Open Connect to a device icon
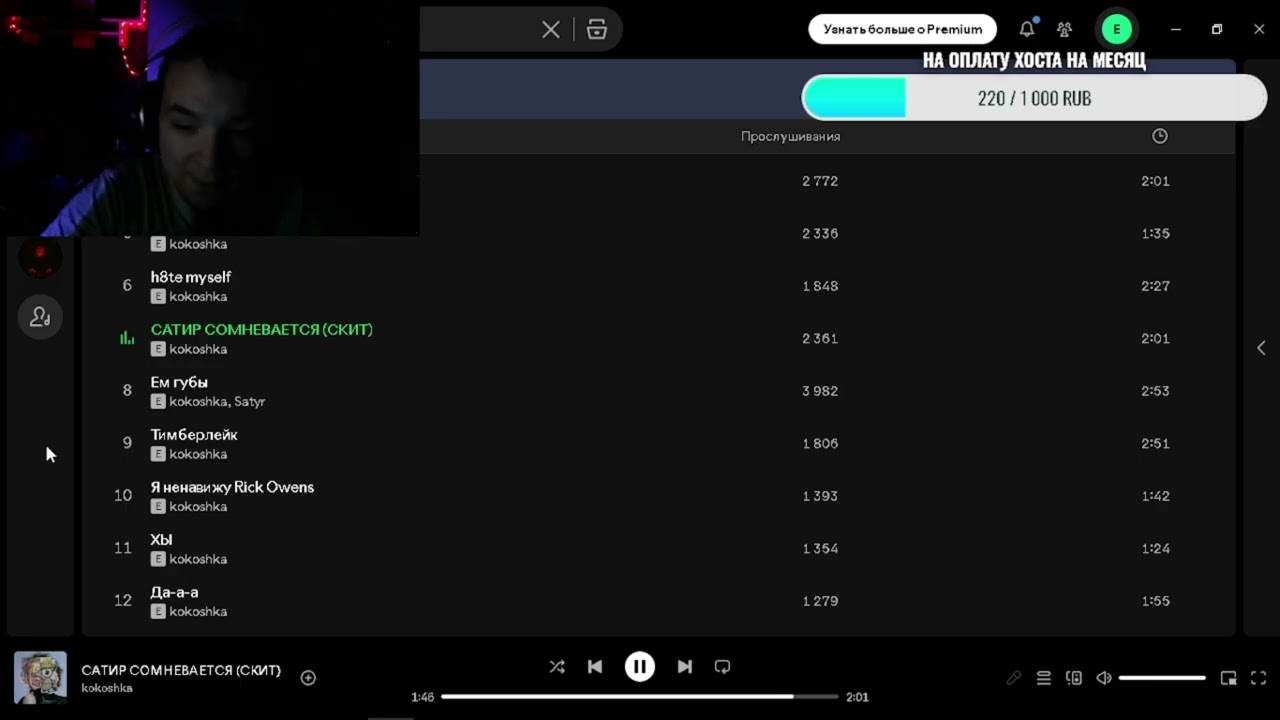The height and width of the screenshot is (720, 1280). [1074, 678]
